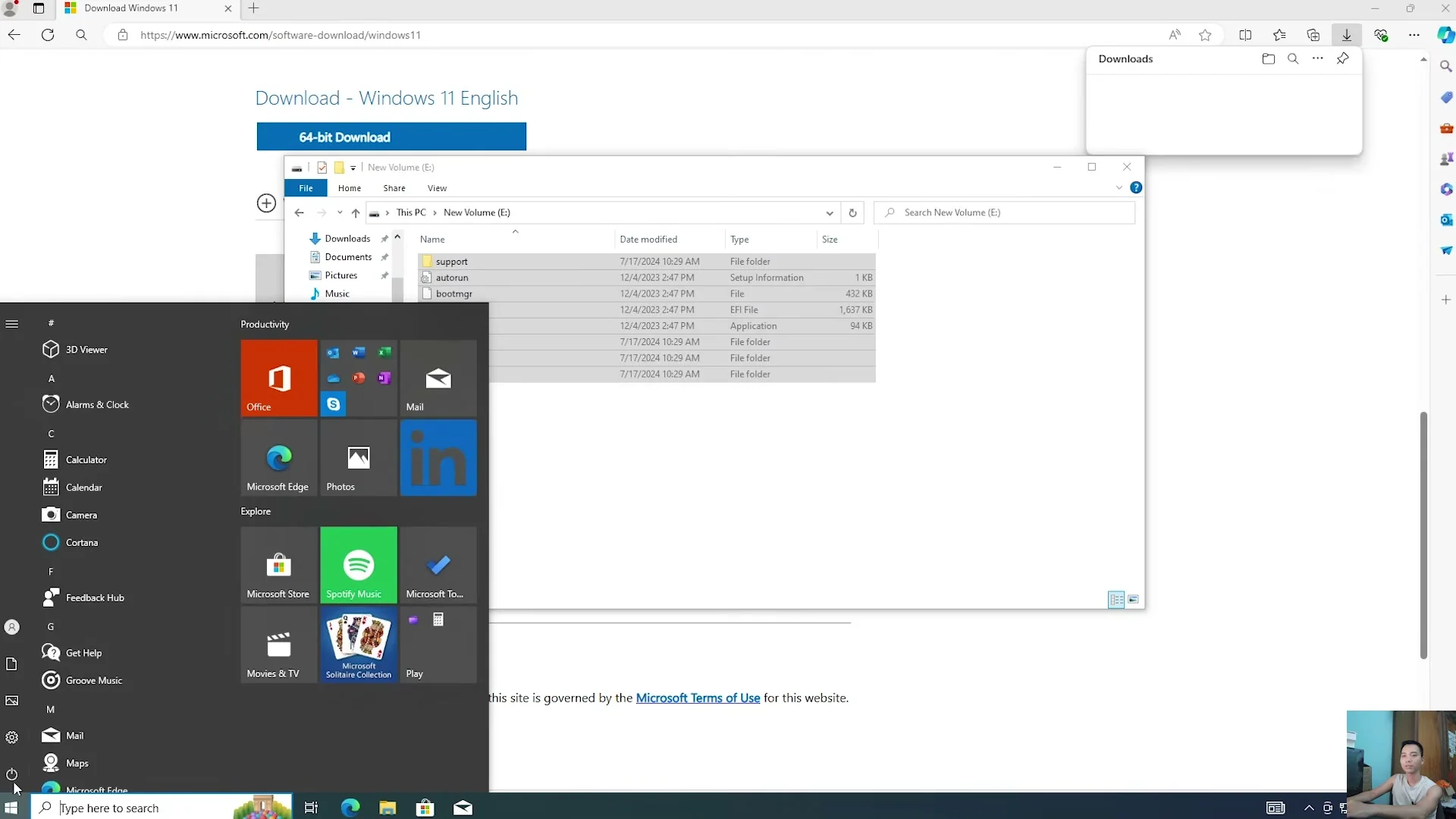Image resolution: width=1456 pixels, height=819 pixels.
Task: Go up one folder level in Explorer
Action: [x=356, y=212]
